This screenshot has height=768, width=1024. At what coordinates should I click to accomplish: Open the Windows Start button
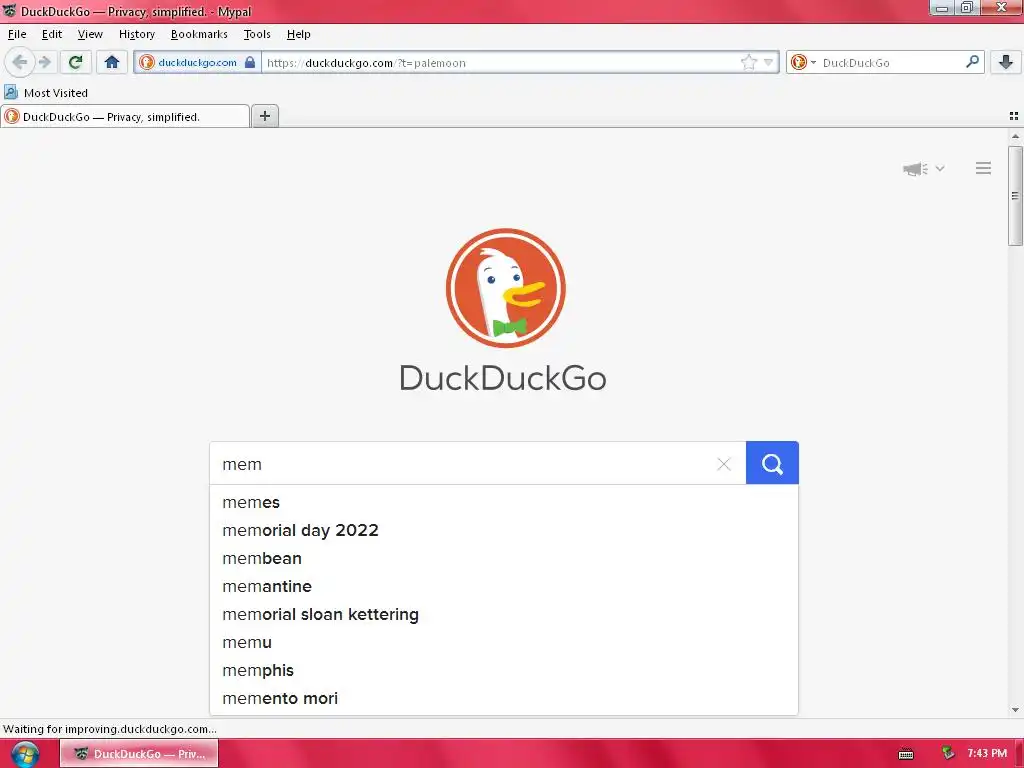point(25,754)
